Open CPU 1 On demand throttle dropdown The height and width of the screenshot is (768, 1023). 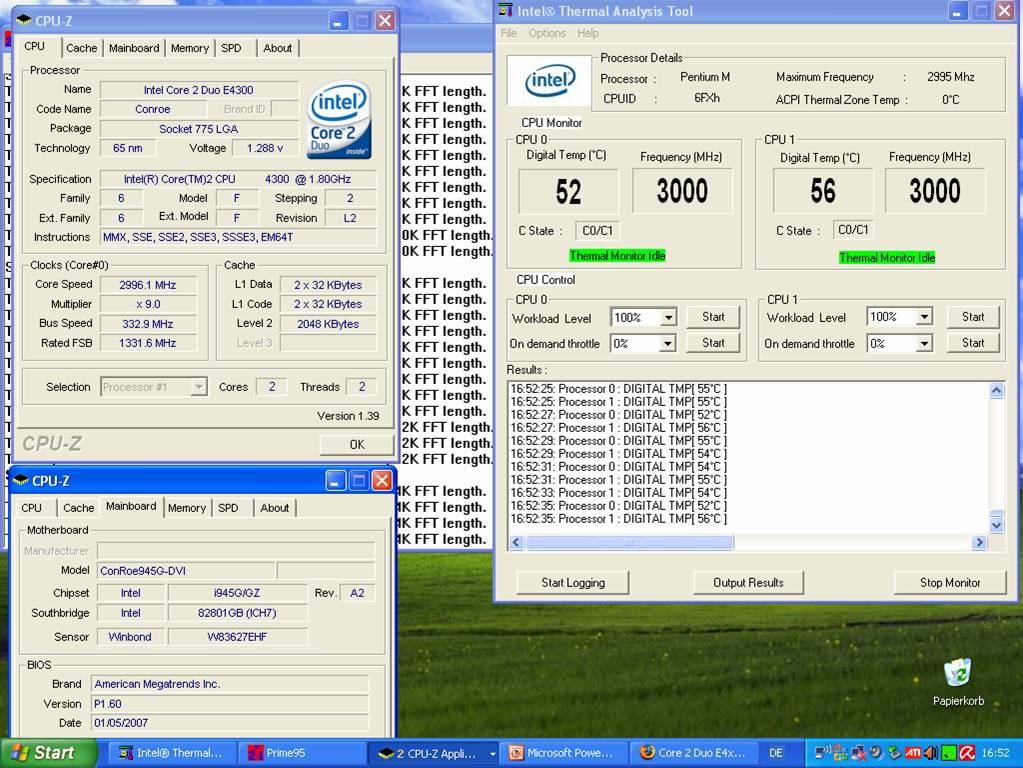(x=924, y=343)
